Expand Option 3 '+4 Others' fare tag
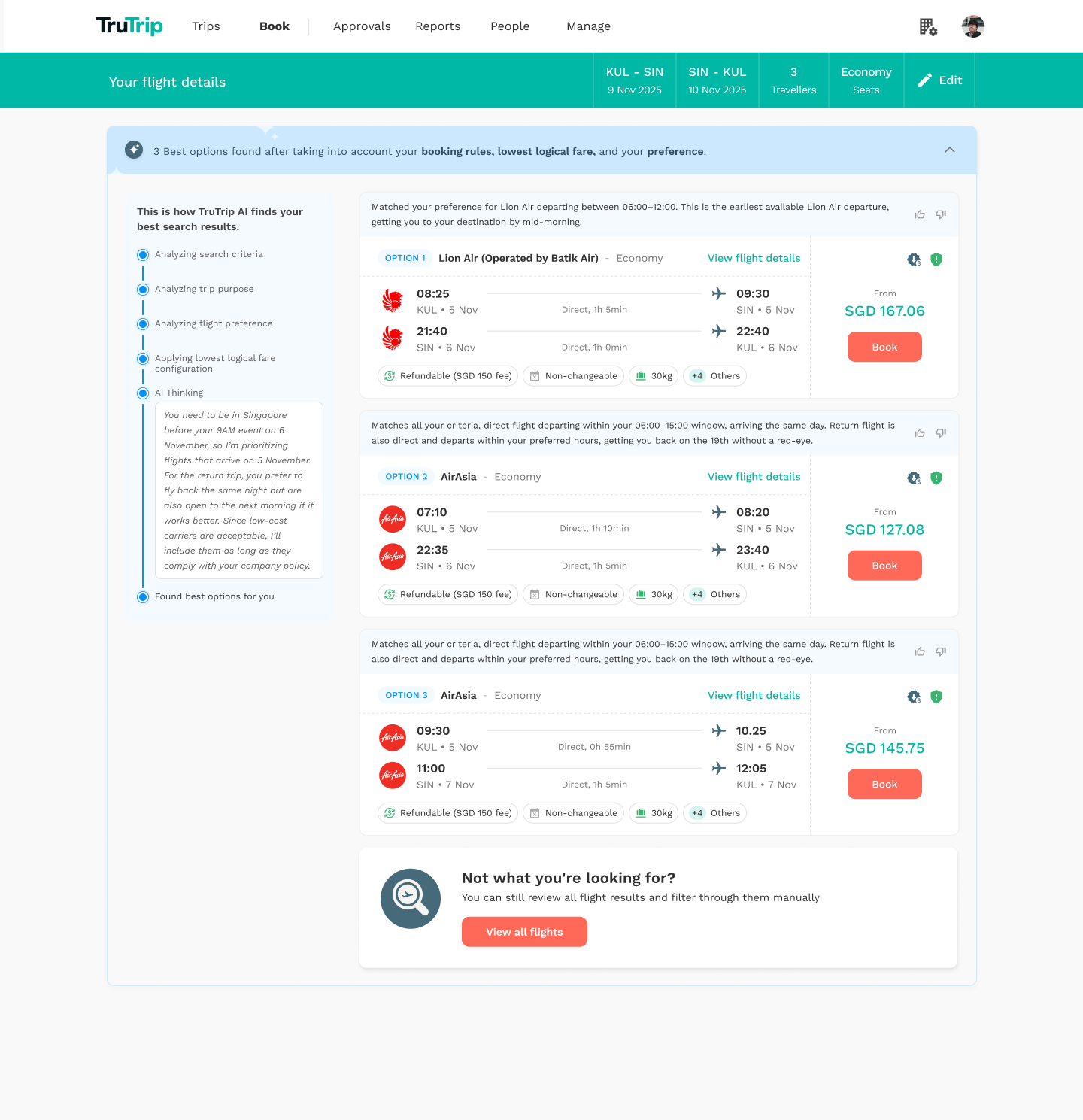Screen dimensions: 1083x1120 [x=714, y=813]
